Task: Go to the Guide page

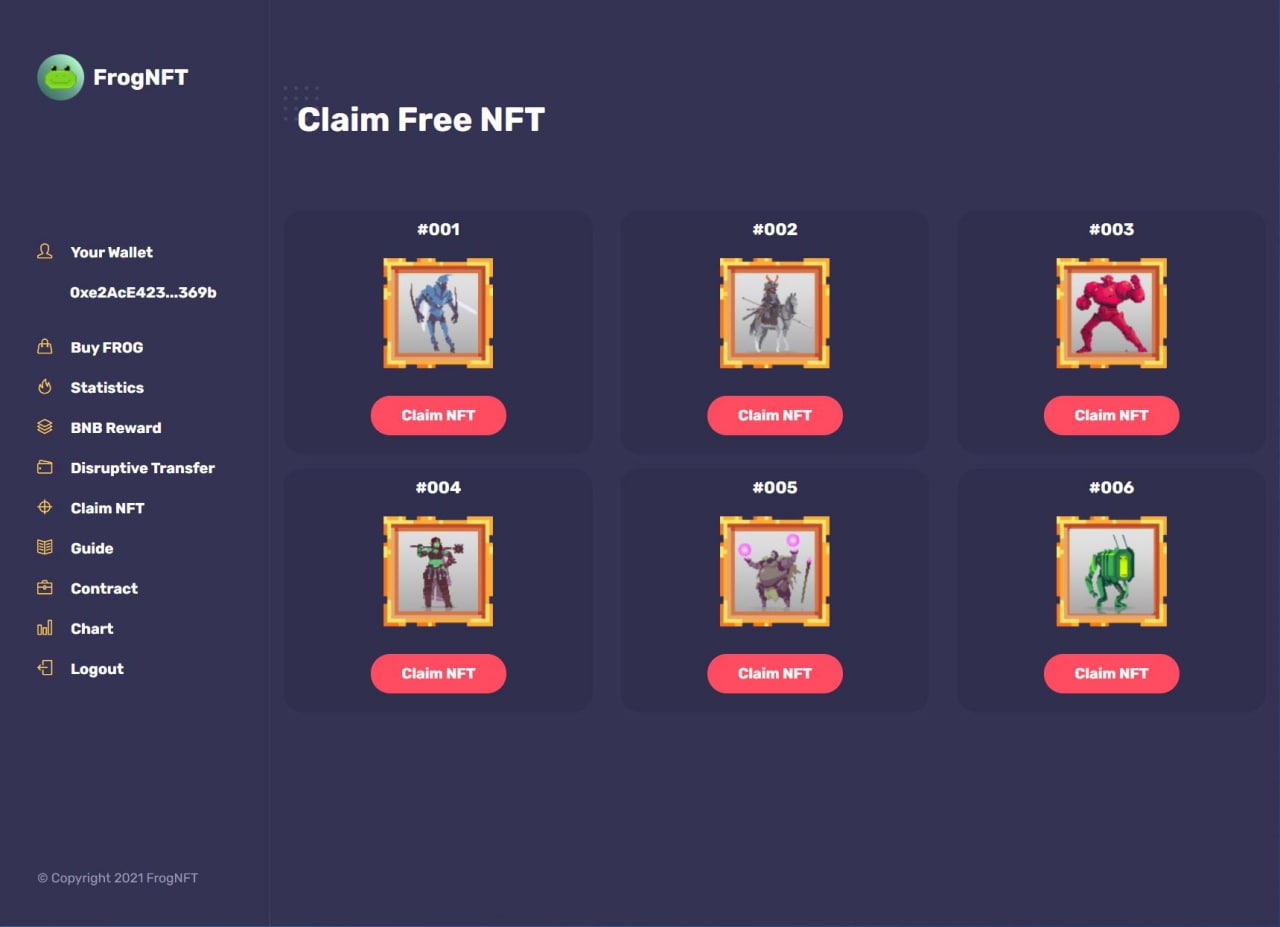Action: coord(92,548)
